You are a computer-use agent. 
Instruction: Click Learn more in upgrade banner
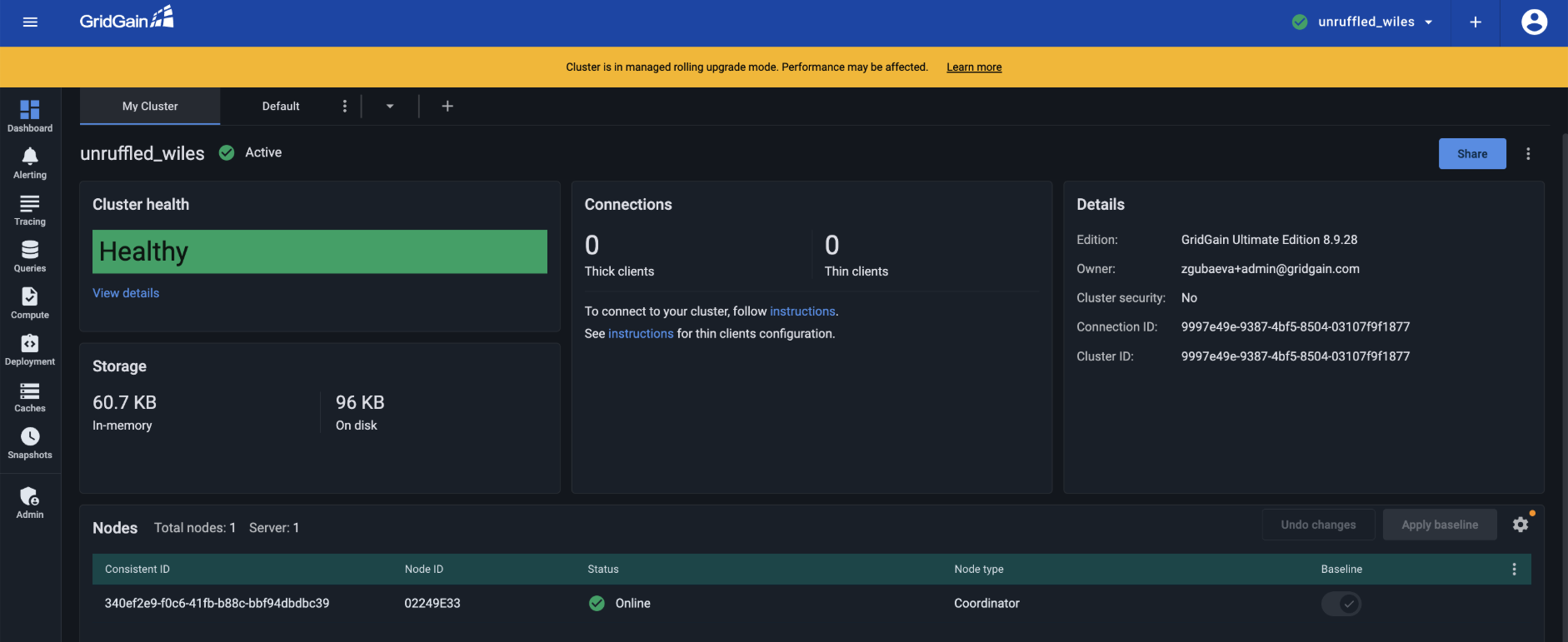point(974,67)
